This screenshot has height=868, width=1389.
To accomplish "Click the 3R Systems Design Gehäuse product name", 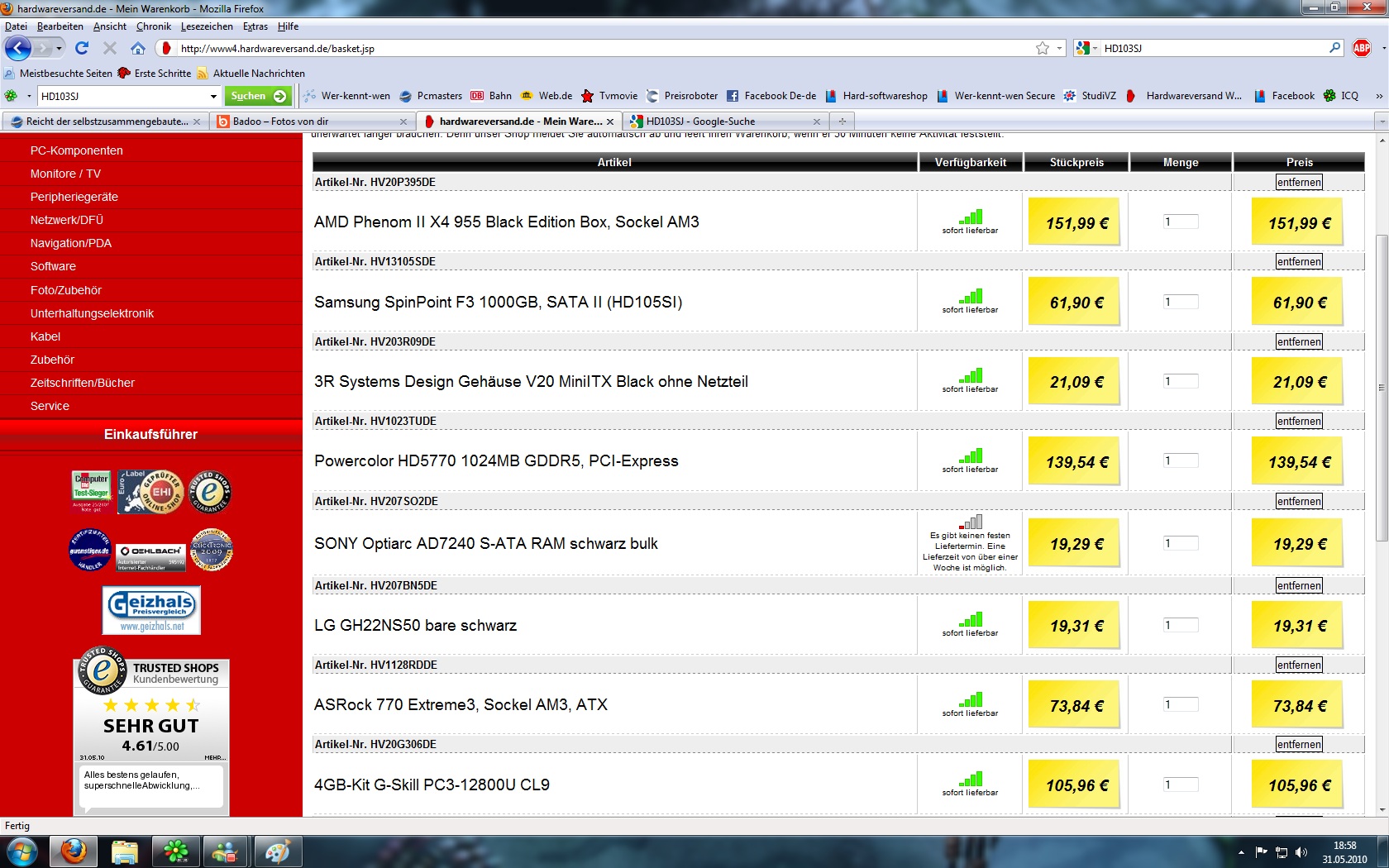I will coord(531,381).
